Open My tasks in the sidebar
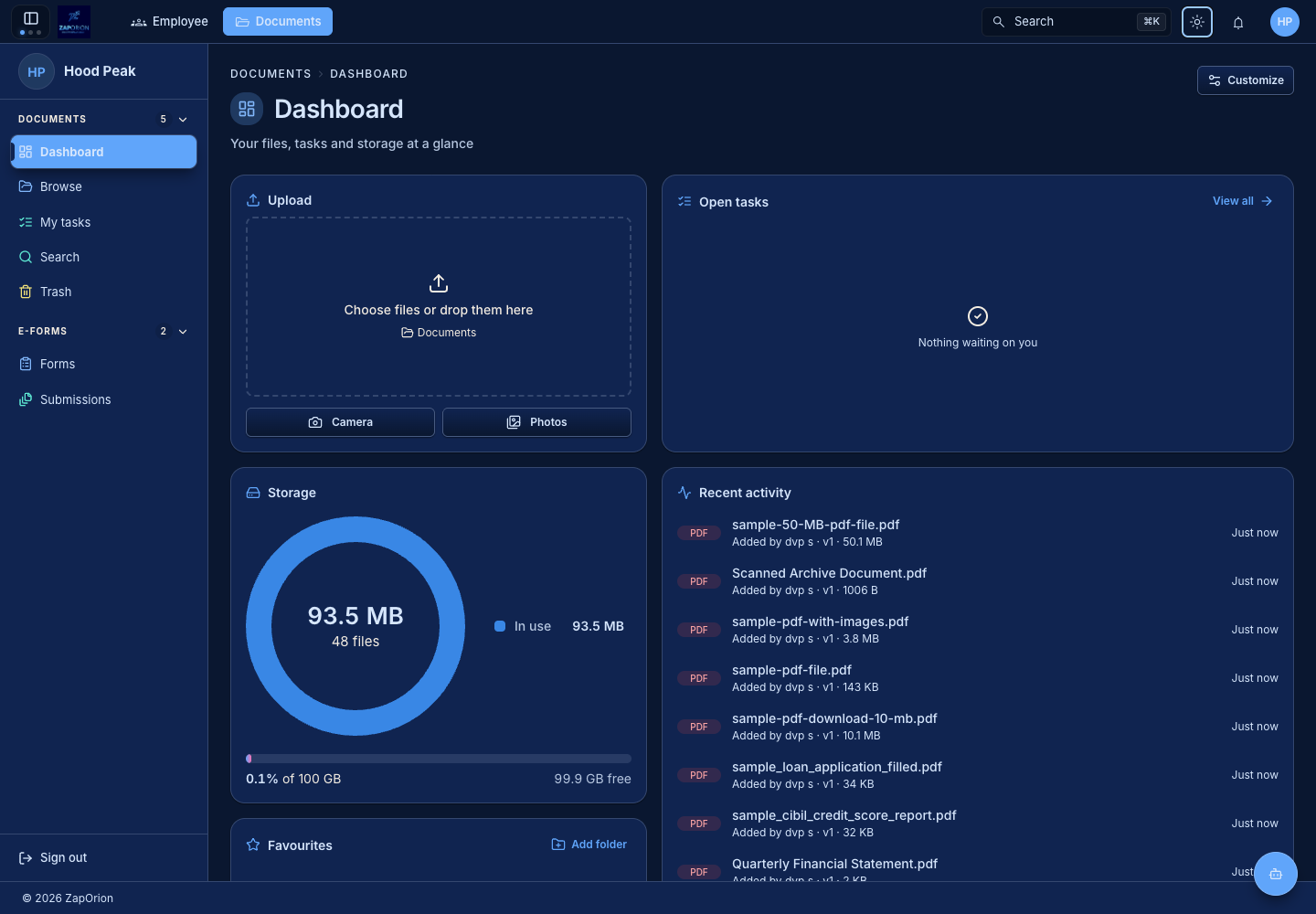Viewport: 1316px width, 914px height. pos(103,222)
